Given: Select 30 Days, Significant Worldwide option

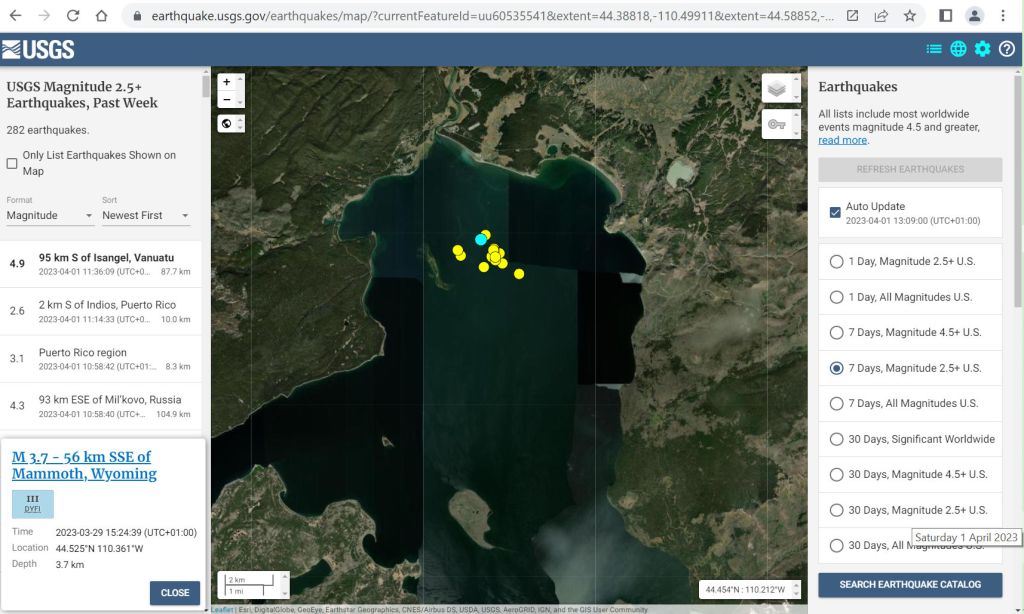Looking at the screenshot, I should (837, 439).
